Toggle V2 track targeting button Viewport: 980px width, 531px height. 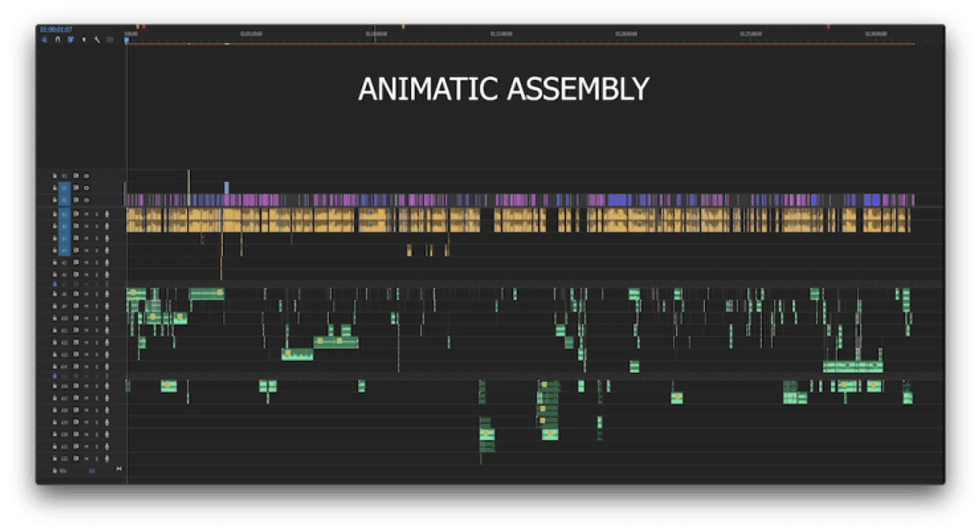click(64, 188)
